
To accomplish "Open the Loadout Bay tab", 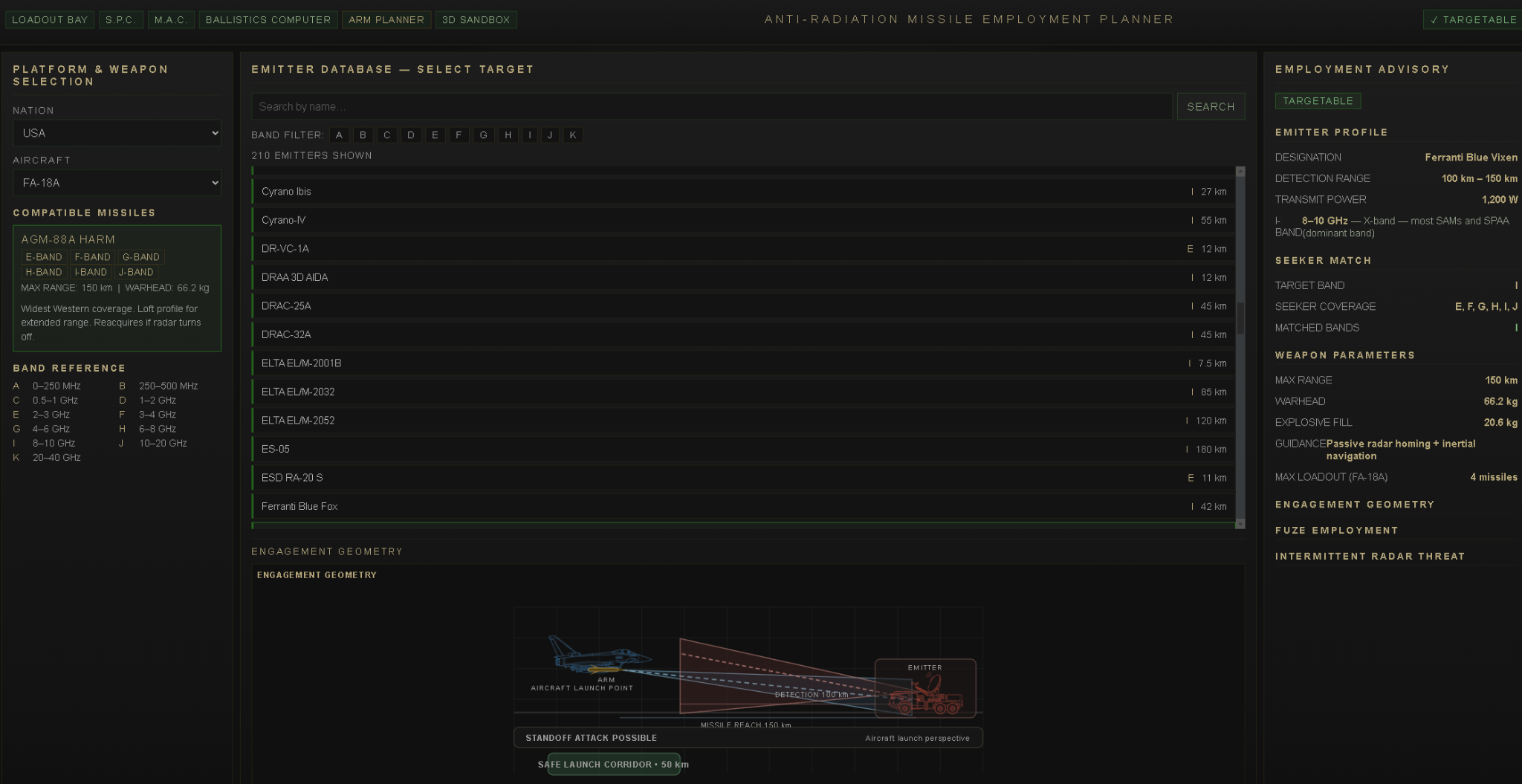I will point(50,20).
